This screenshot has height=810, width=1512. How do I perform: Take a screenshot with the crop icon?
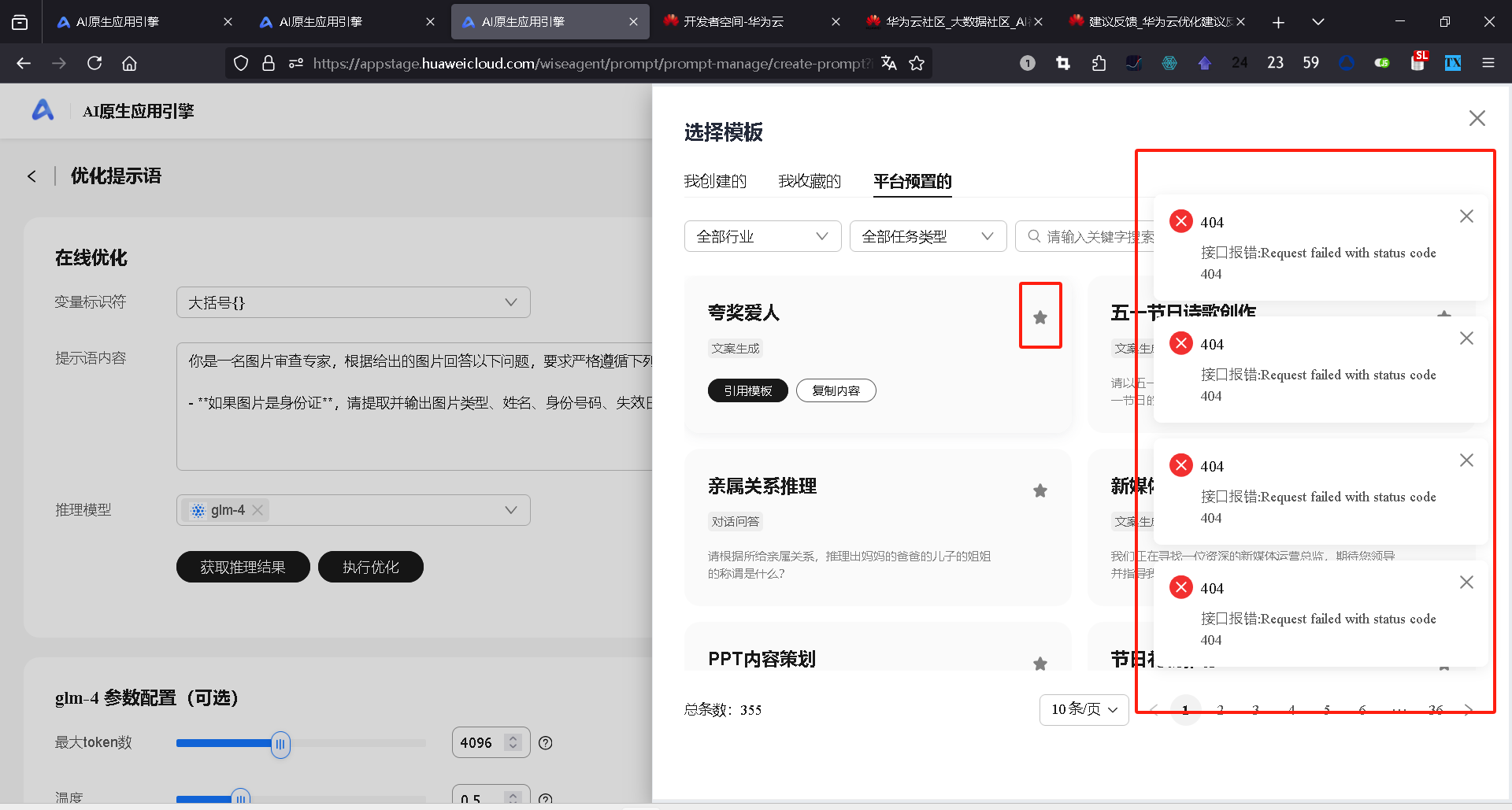click(x=1063, y=63)
